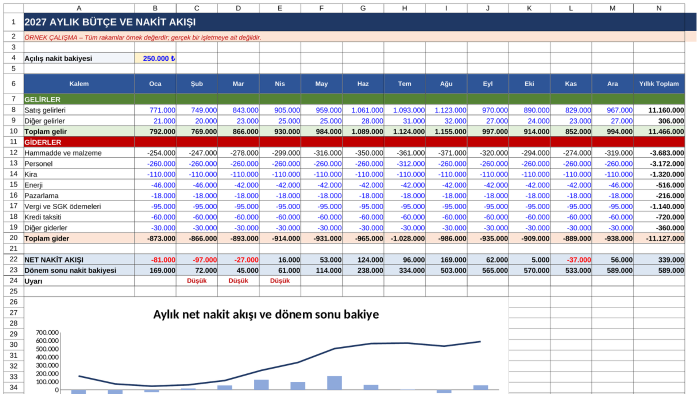The image size is (700, 394).
Task: Select the 'Oca' month header cell
Action: (155, 83)
